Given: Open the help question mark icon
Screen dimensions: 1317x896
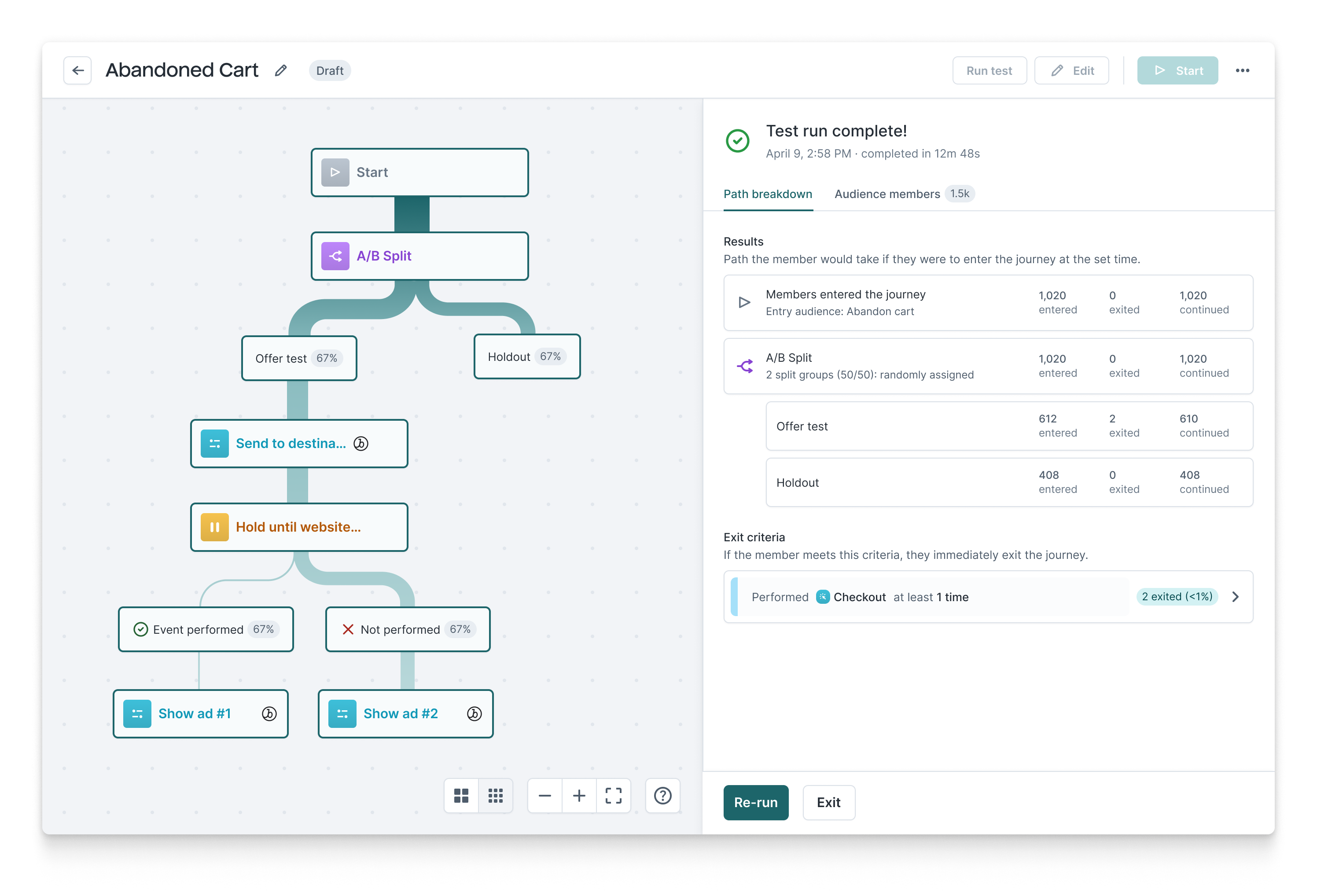Looking at the screenshot, I should tap(662, 796).
